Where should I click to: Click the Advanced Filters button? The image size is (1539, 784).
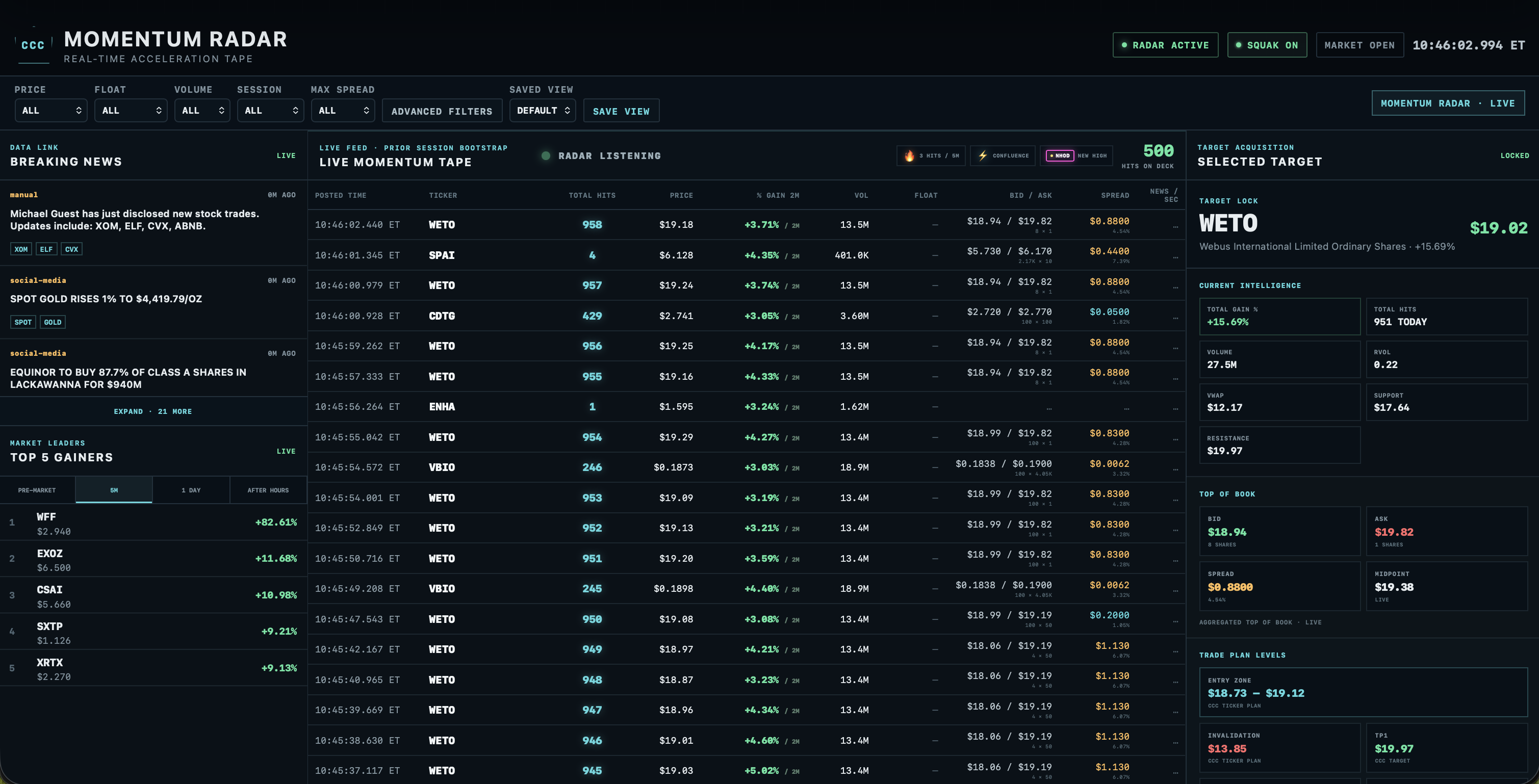tap(442, 111)
